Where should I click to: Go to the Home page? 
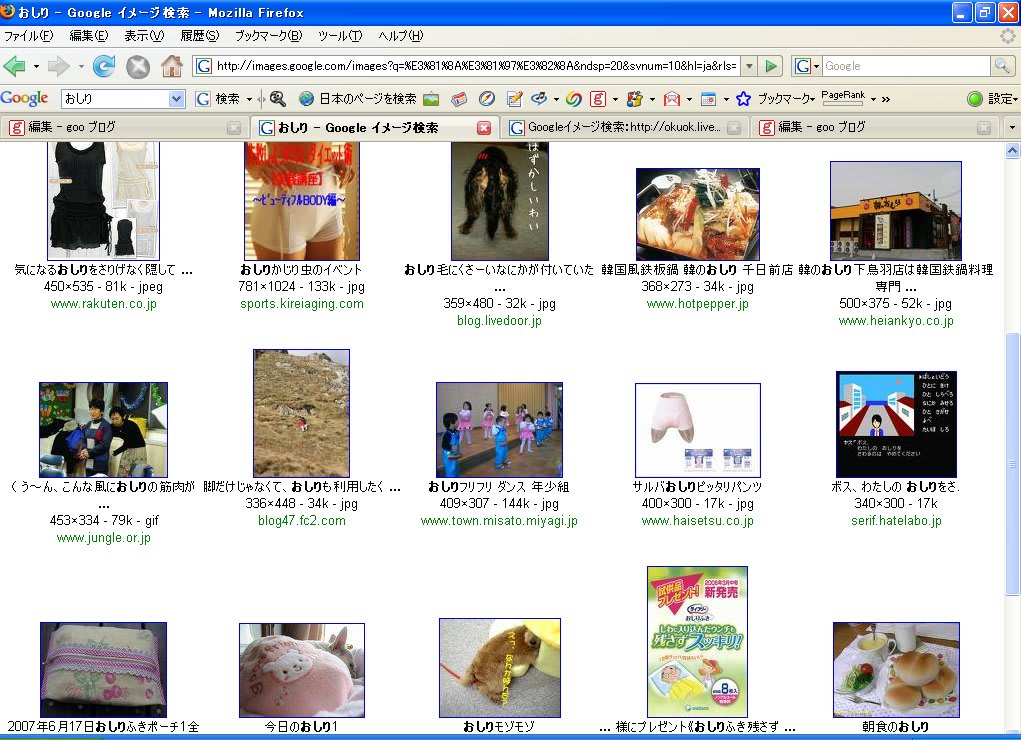click(172, 66)
